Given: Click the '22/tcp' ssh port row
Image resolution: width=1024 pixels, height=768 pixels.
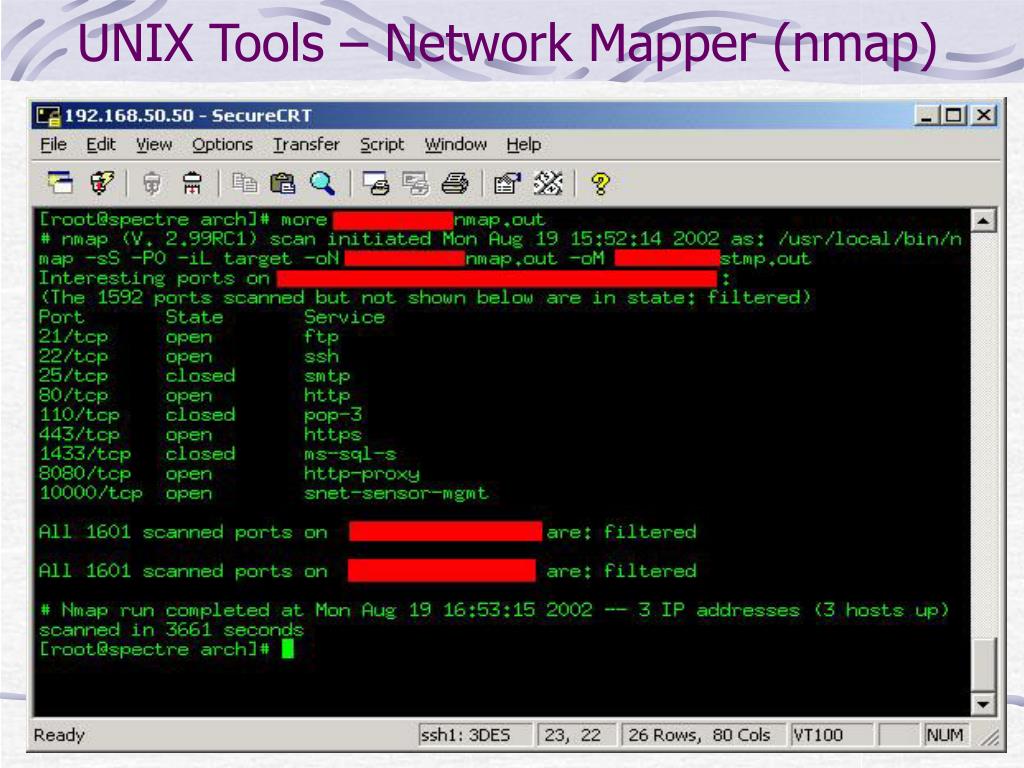Looking at the screenshot, I should pyautogui.click(x=189, y=357).
